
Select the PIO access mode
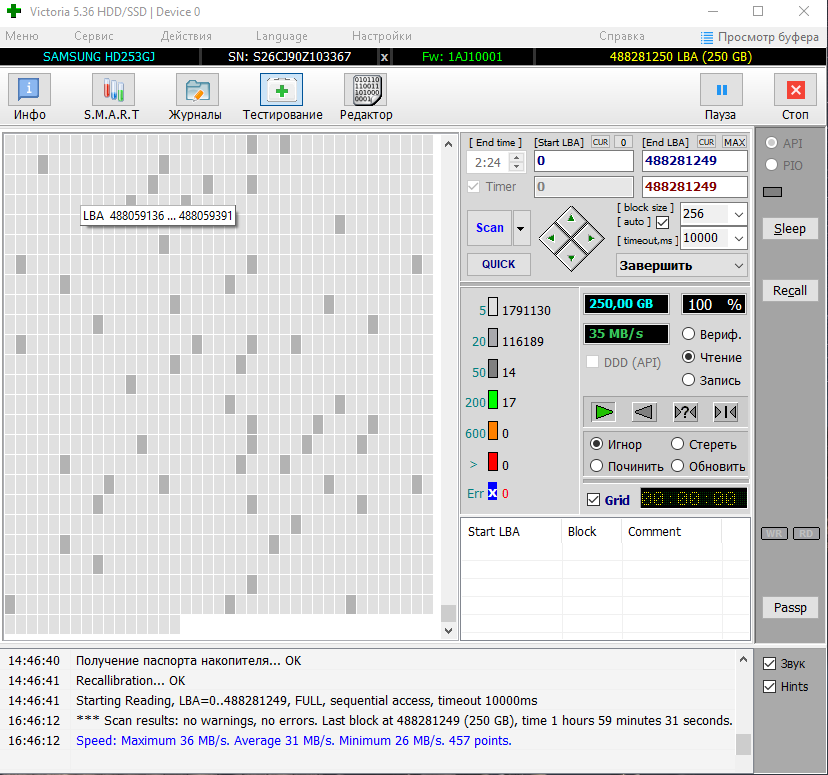[771, 165]
